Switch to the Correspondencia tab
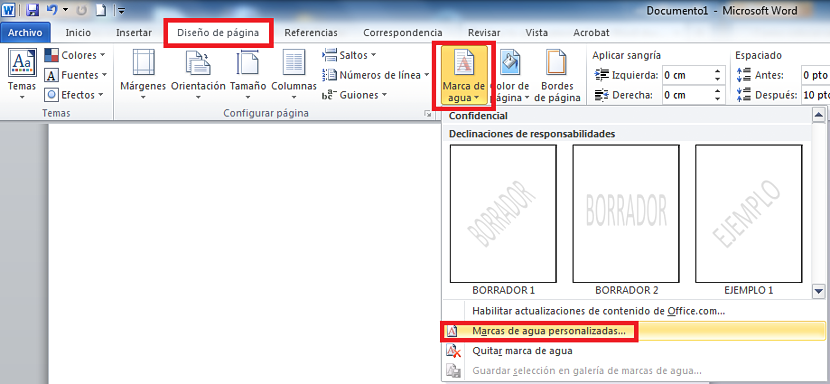The image size is (830, 384). point(403,33)
